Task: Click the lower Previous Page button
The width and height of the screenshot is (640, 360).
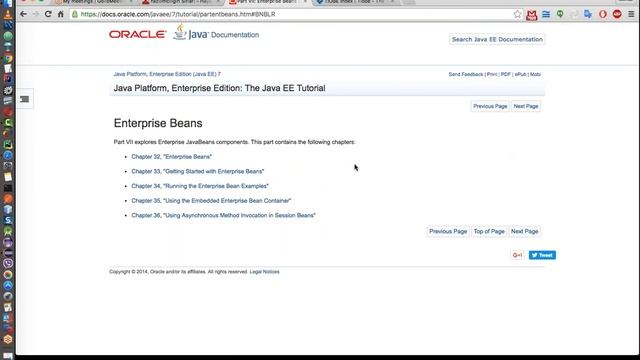Action: [x=448, y=231]
